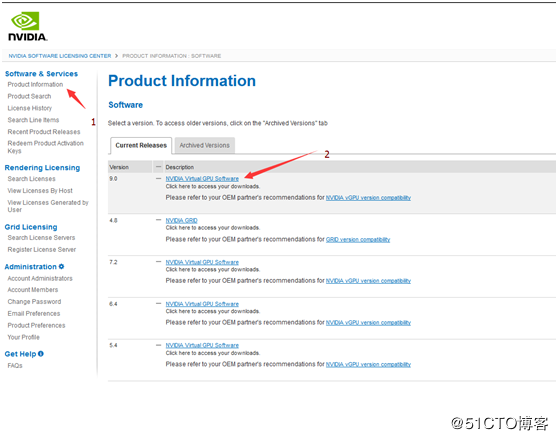This screenshot has width=558, height=440.
Task: Go to Register License Server
Action: [42, 249]
